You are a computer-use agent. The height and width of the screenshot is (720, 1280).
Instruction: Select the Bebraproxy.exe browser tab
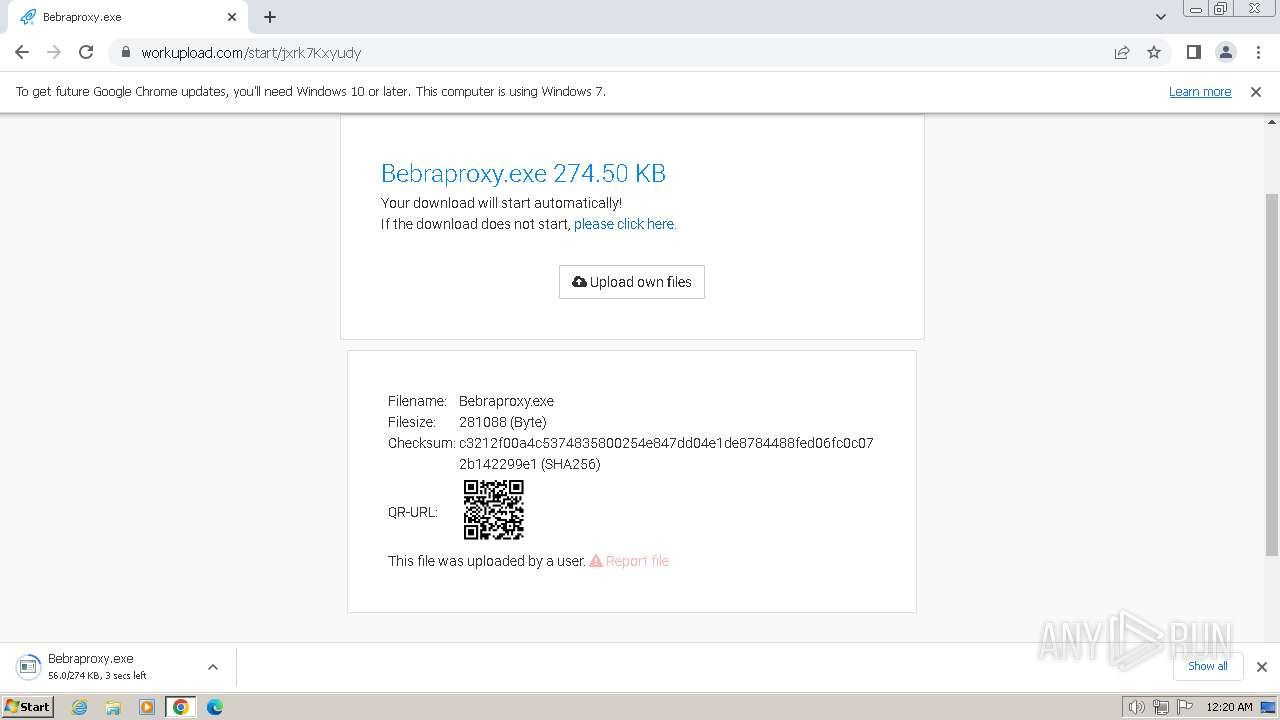click(x=126, y=17)
